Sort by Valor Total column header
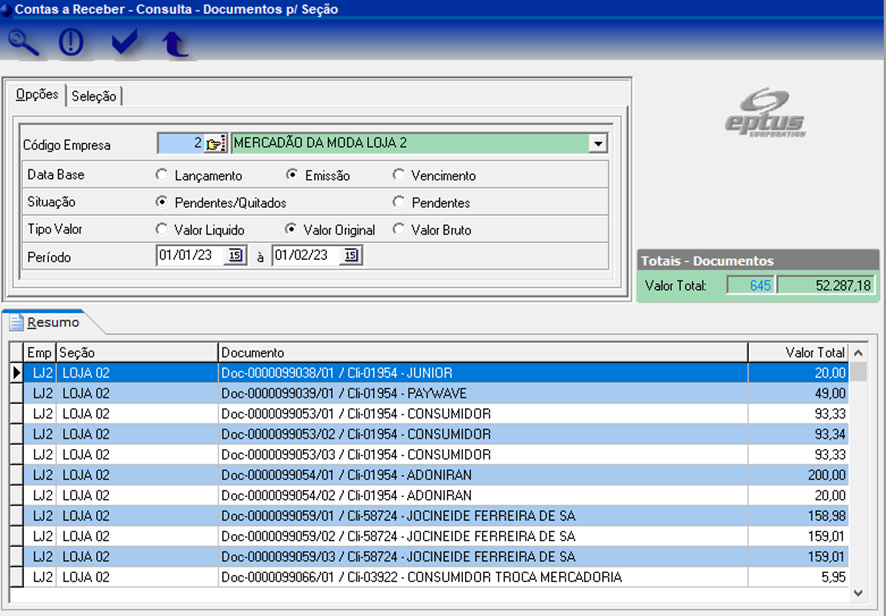 [x=798, y=352]
